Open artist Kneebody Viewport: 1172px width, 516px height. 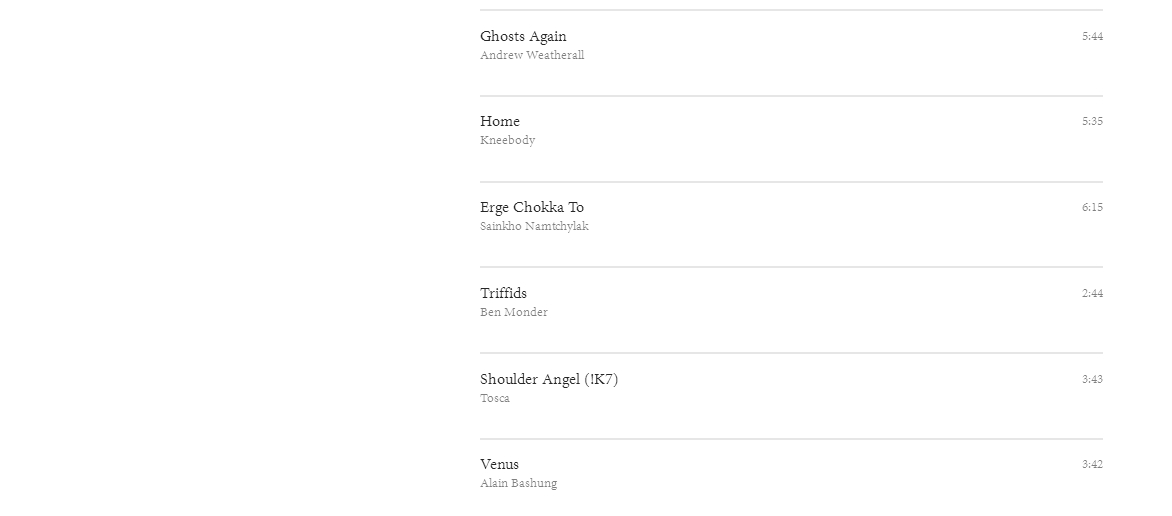pyautogui.click(x=507, y=141)
